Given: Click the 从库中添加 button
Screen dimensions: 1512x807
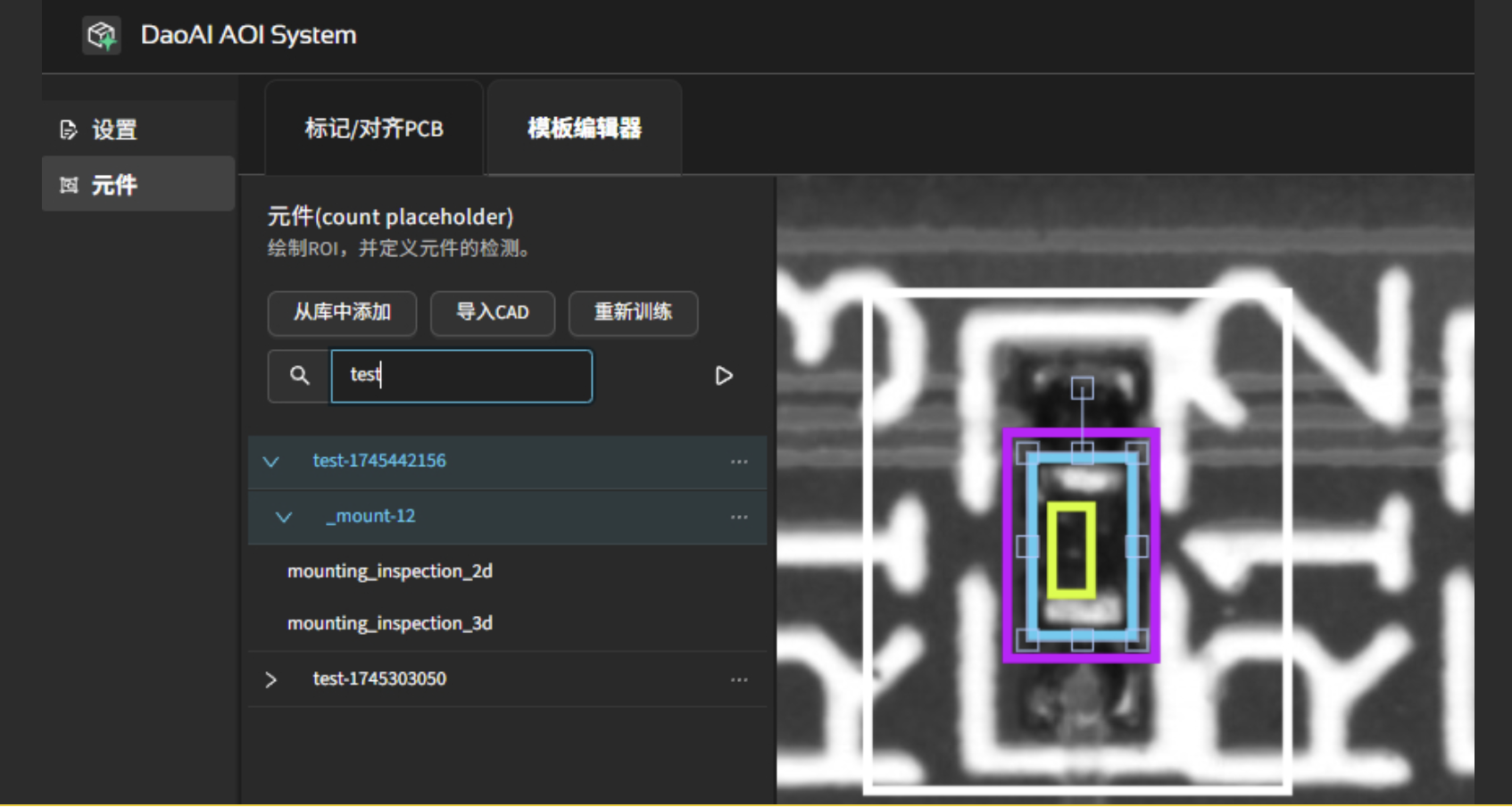Looking at the screenshot, I should tap(341, 313).
